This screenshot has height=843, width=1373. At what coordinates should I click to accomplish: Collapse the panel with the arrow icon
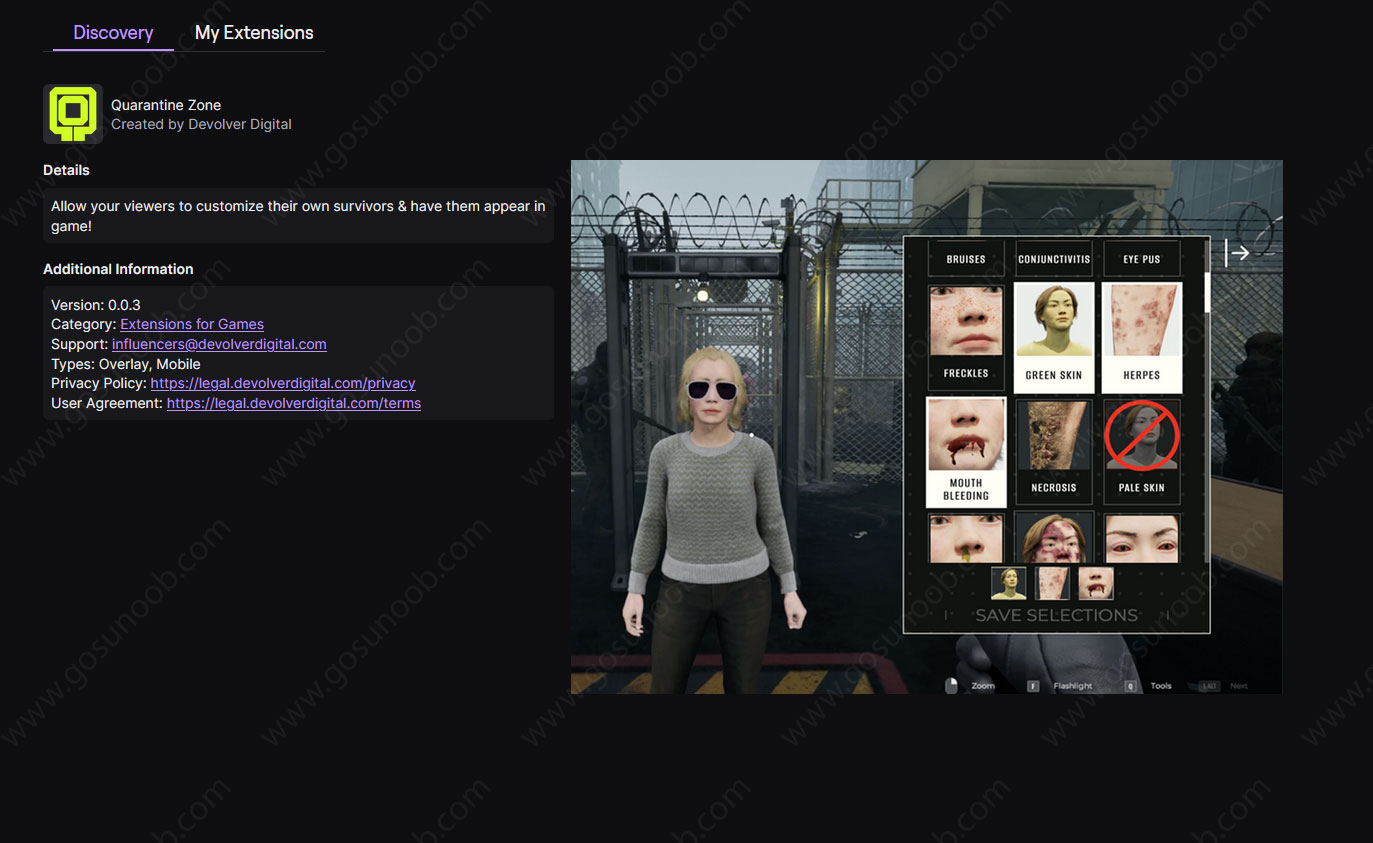coord(1238,253)
